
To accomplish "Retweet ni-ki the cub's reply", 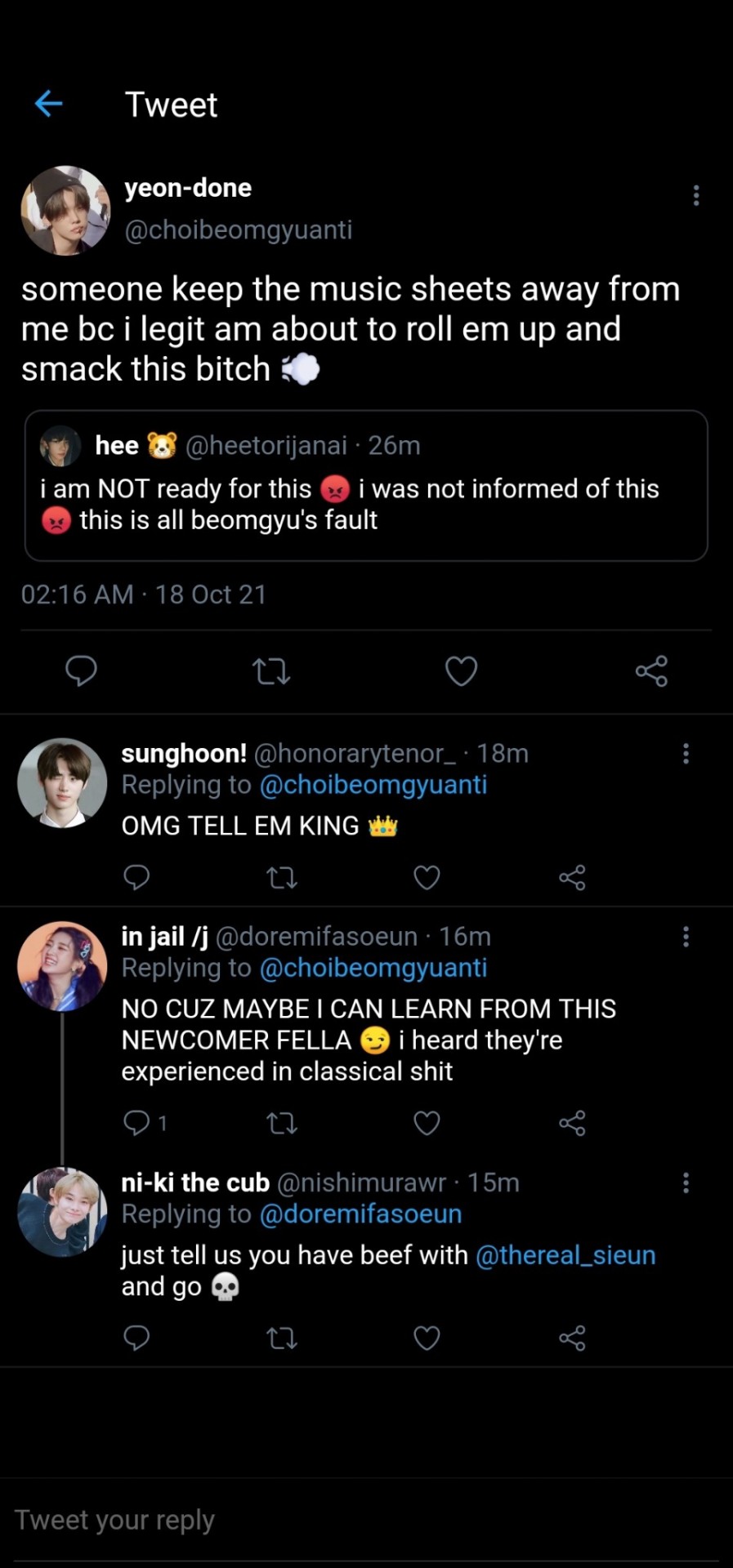I will coord(282,1338).
